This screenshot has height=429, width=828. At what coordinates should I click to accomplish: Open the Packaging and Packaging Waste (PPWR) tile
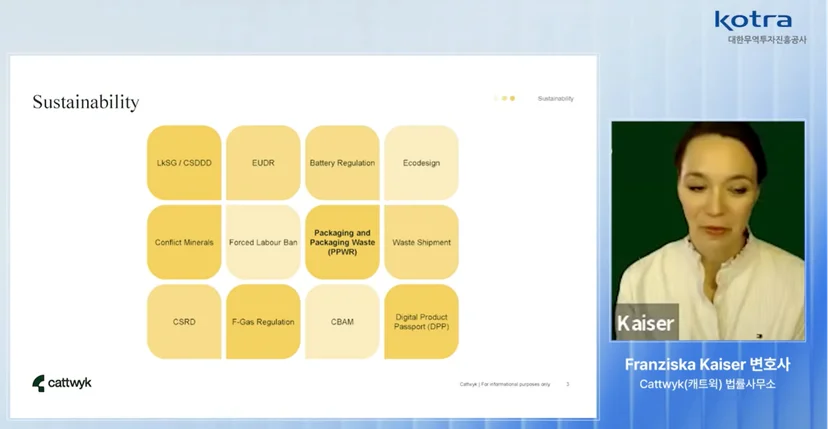[342, 242]
